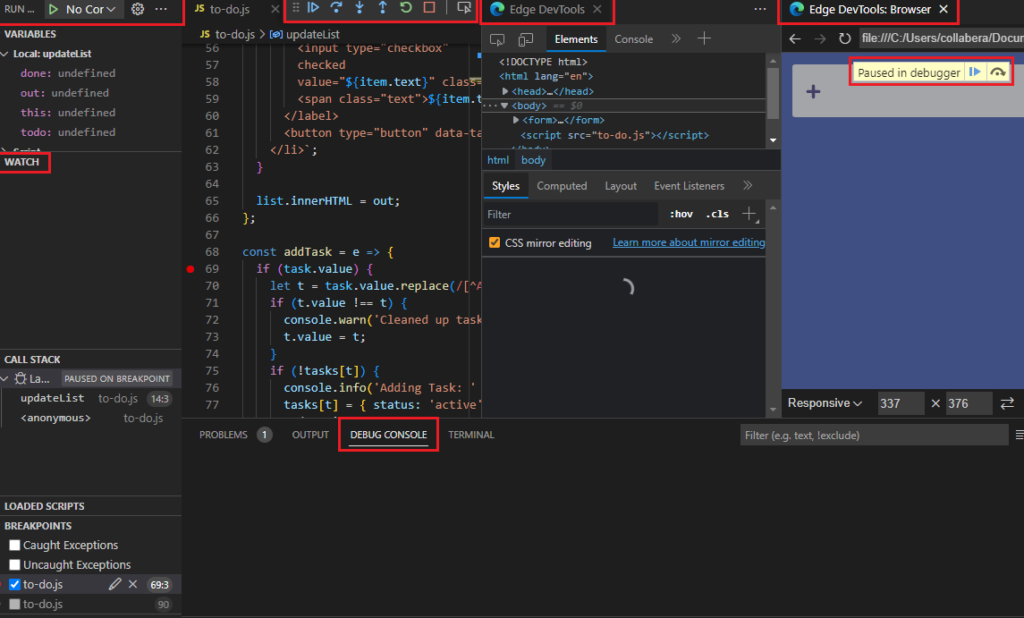Resume script from Paused in debugger overlay
The image size is (1024, 618).
point(974,72)
